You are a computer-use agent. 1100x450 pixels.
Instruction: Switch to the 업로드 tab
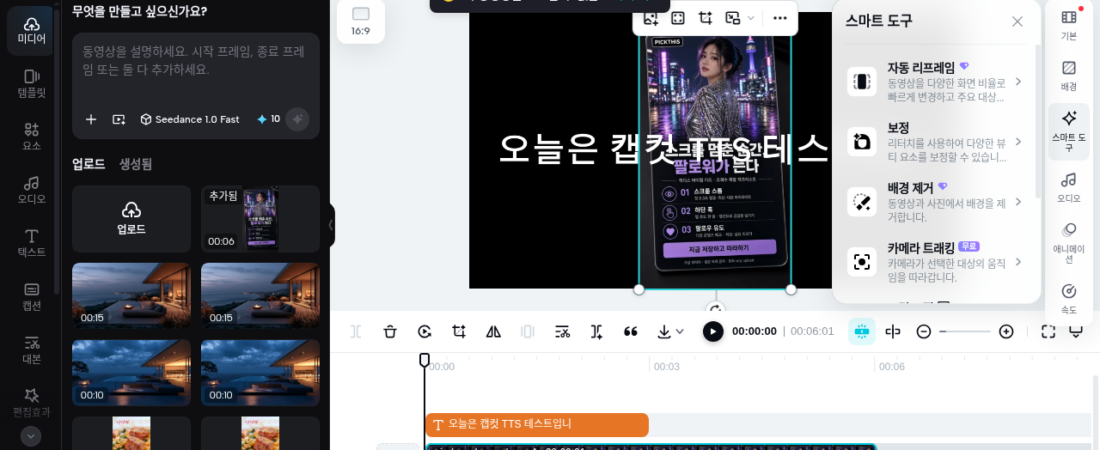pyautogui.click(x=88, y=164)
